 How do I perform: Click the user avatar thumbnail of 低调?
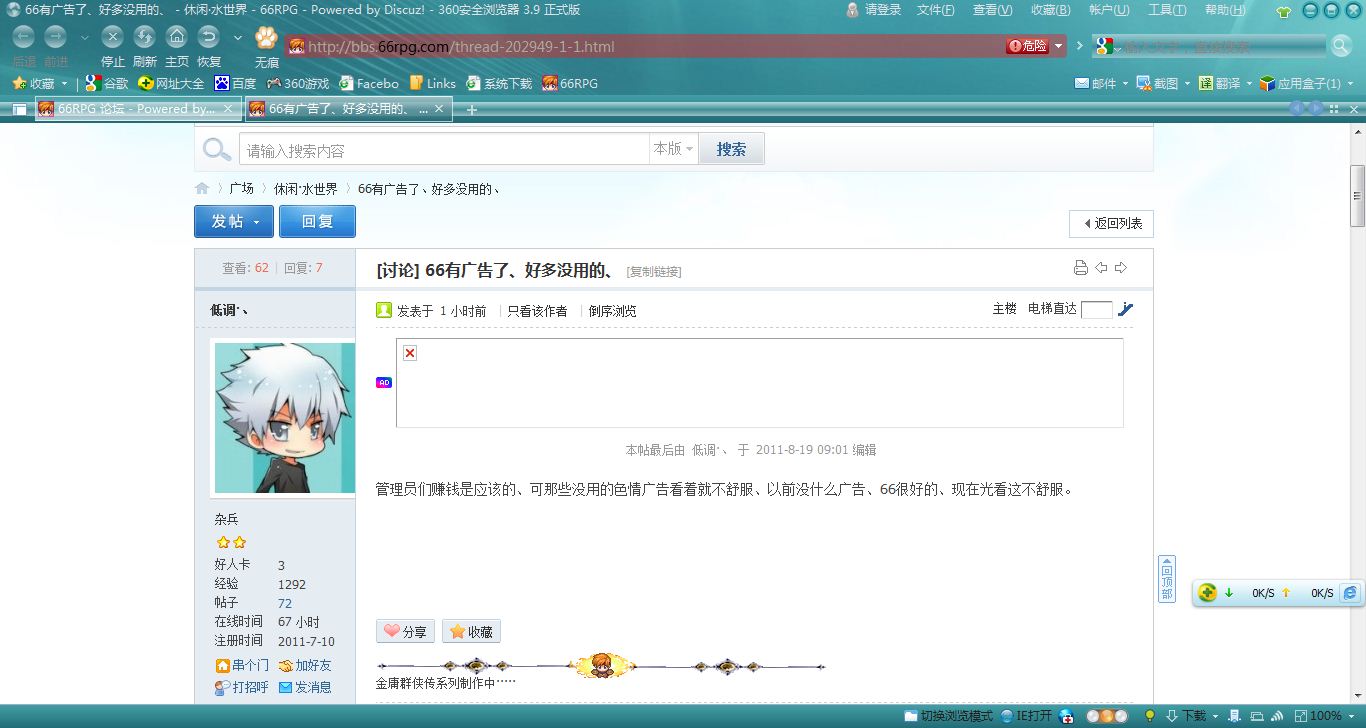click(x=285, y=418)
